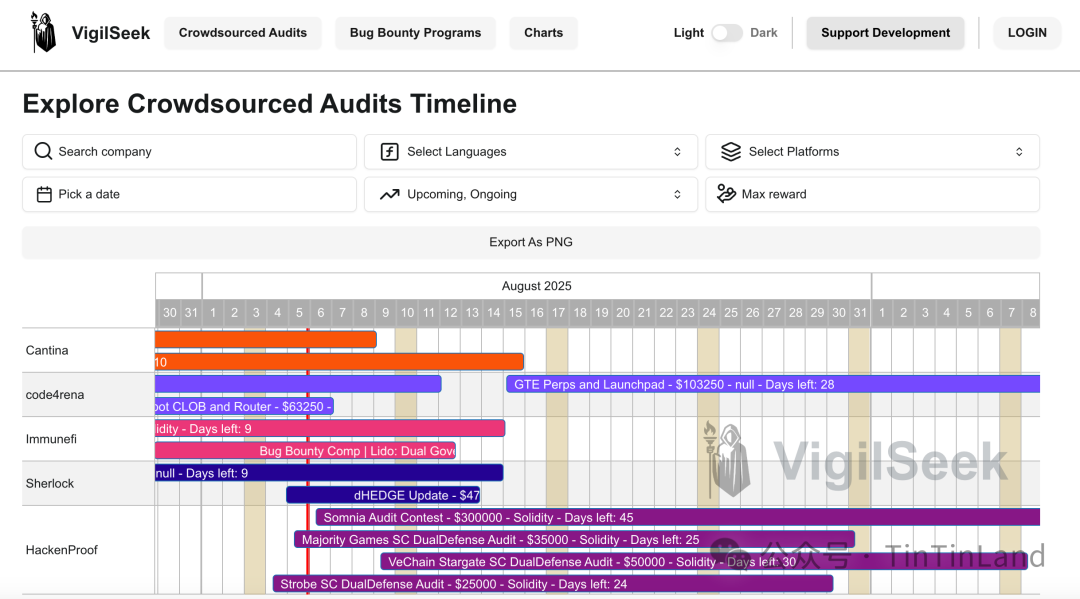1080x599 pixels.
Task: Click the calendar icon beside Pick a date
Action: pos(44,194)
